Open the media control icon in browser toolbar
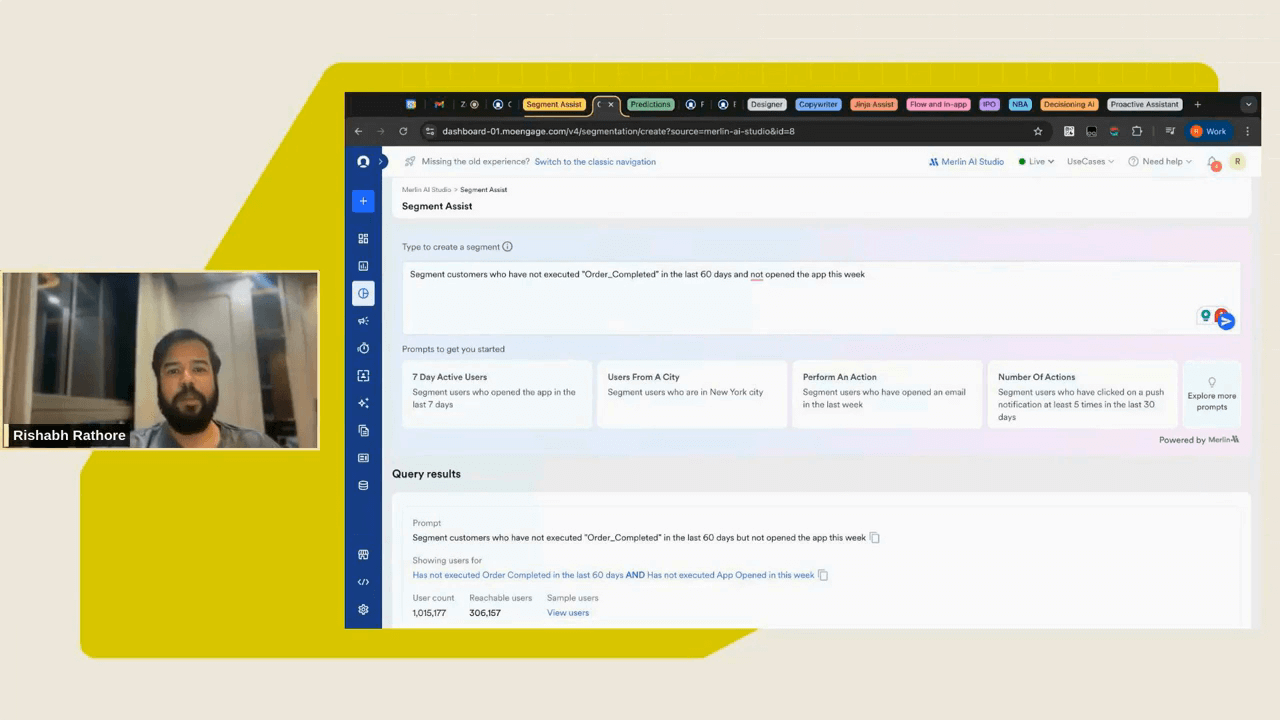Screen dimensions: 1280x720 [x=1170, y=131]
